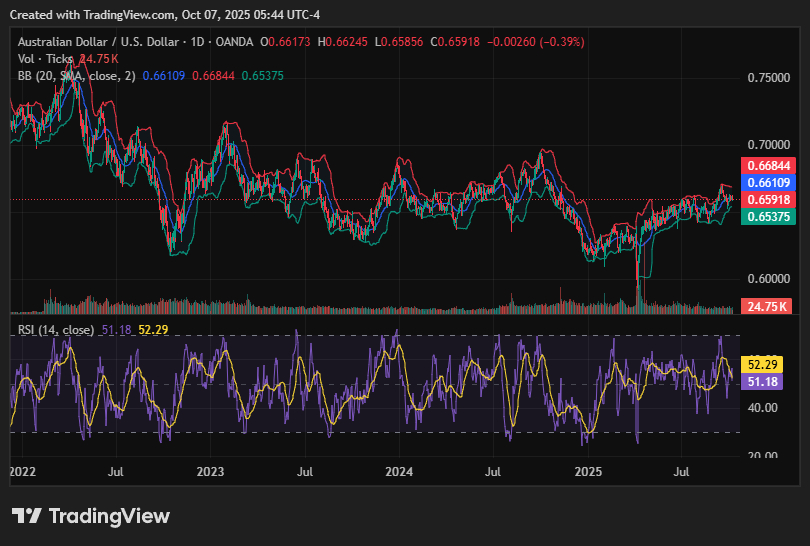Click Jul label between 2022 and 2023

pyautogui.click(x=116, y=470)
